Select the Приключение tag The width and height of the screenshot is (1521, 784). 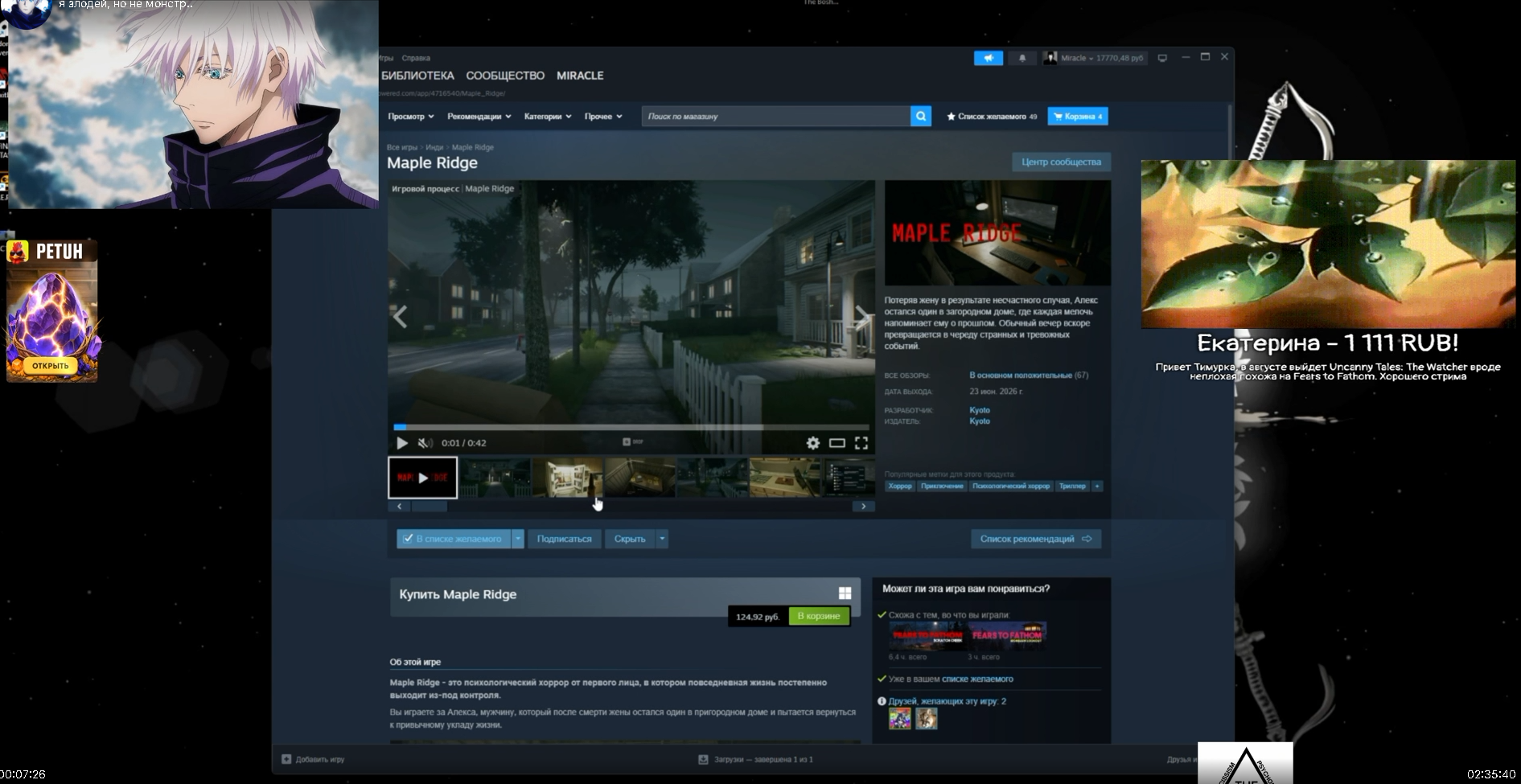[942, 486]
